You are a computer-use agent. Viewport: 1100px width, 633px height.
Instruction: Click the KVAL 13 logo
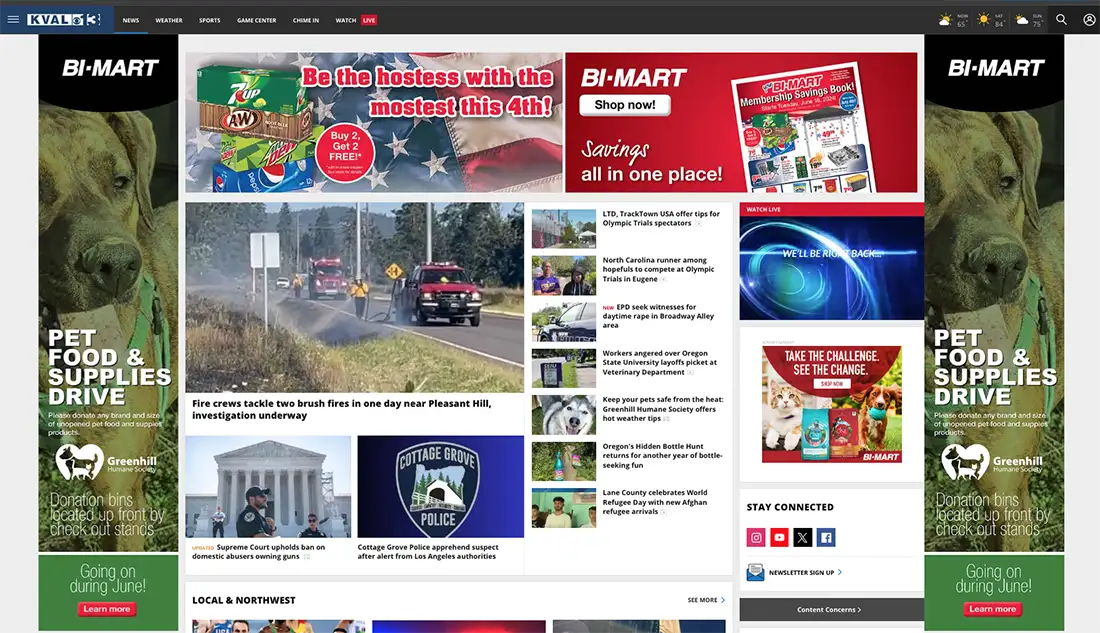point(64,20)
